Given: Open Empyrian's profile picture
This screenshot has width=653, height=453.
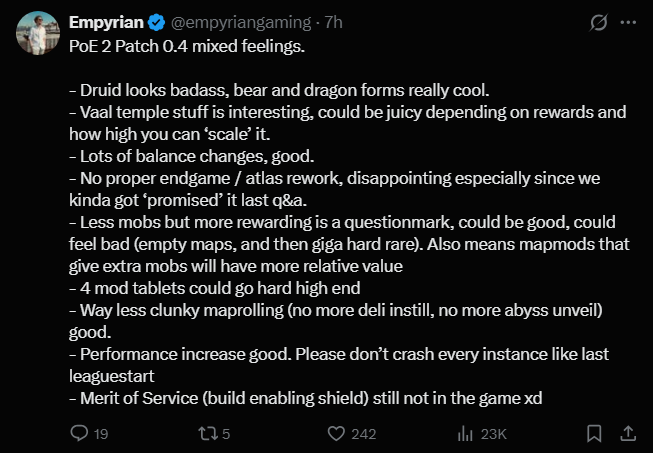Looking at the screenshot, I should (x=36, y=35).
